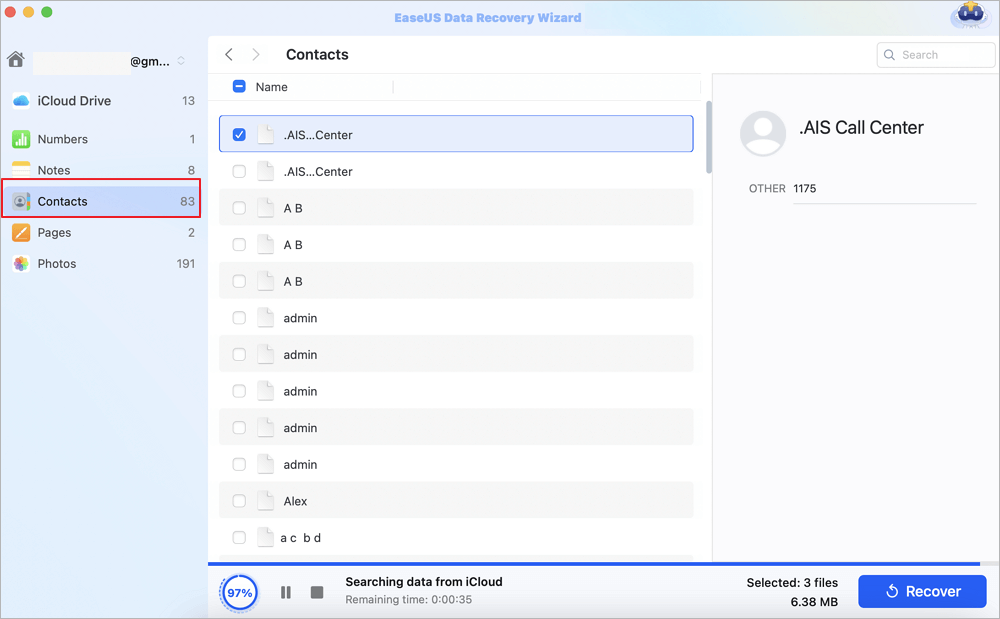Click the mascot icon in title bar
This screenshot has height=619, width=1000.
click(x=970, y=15)
